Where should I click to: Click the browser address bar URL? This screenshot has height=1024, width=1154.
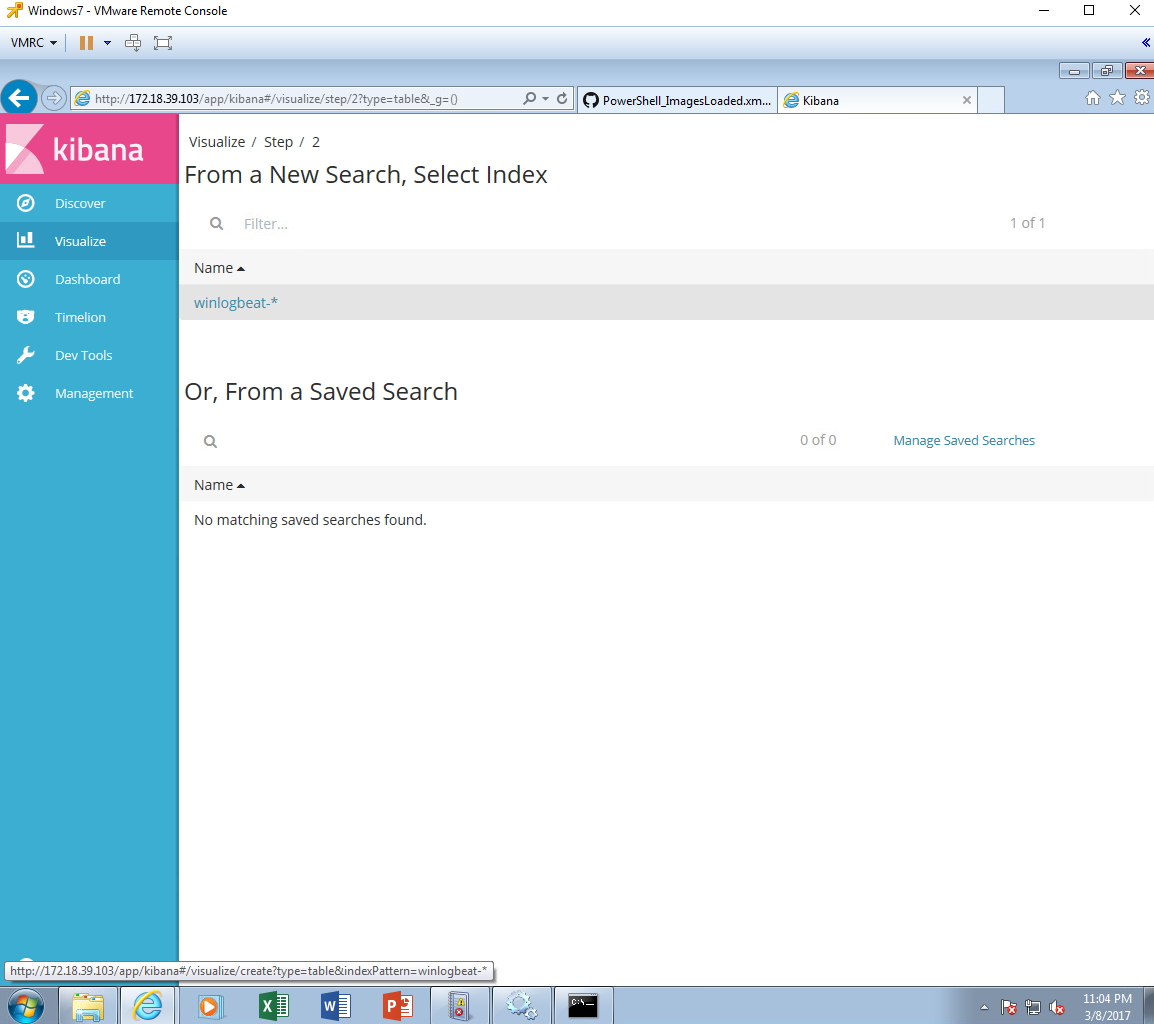(x=276, y=99)
